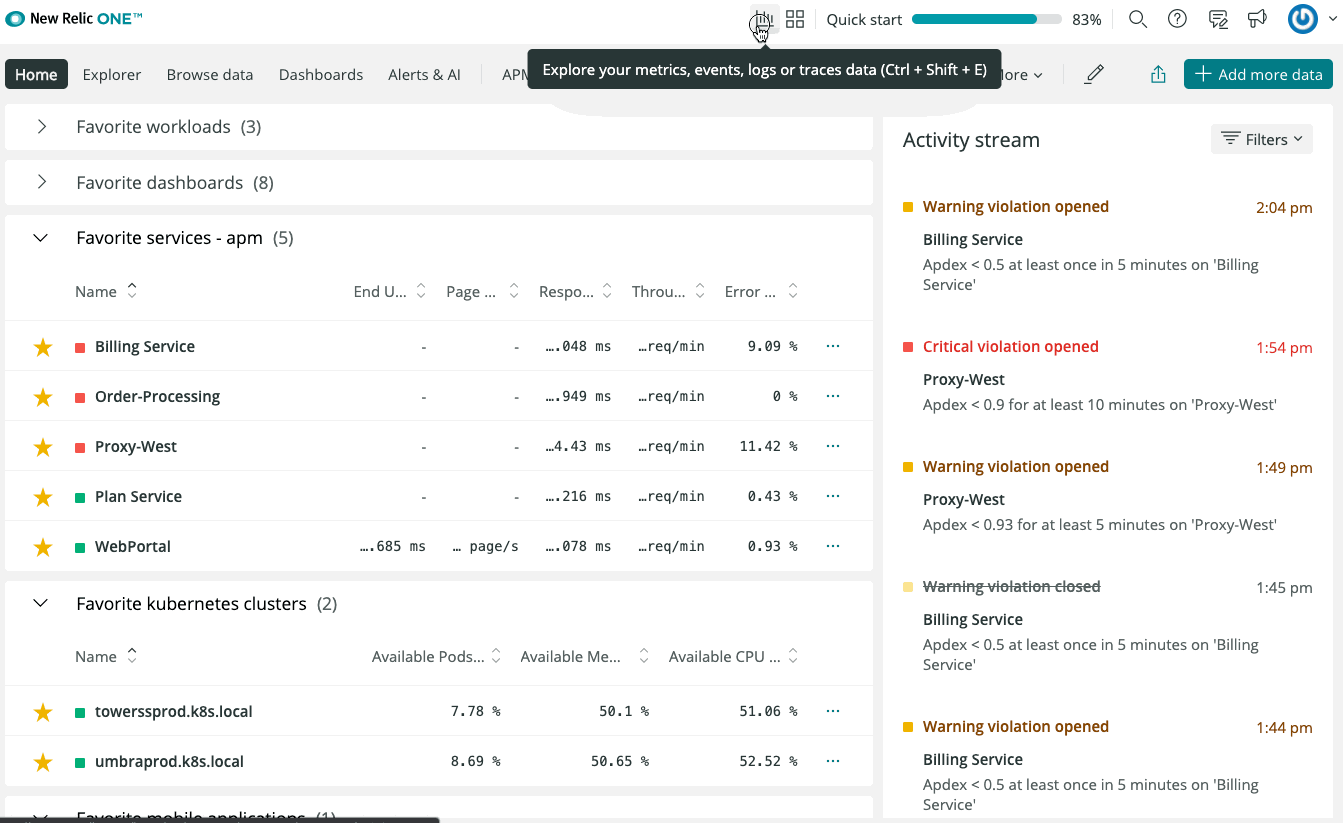The image size is (1343, 823).
Task: Sort services table by Name
Action: (x=106, y=291)
